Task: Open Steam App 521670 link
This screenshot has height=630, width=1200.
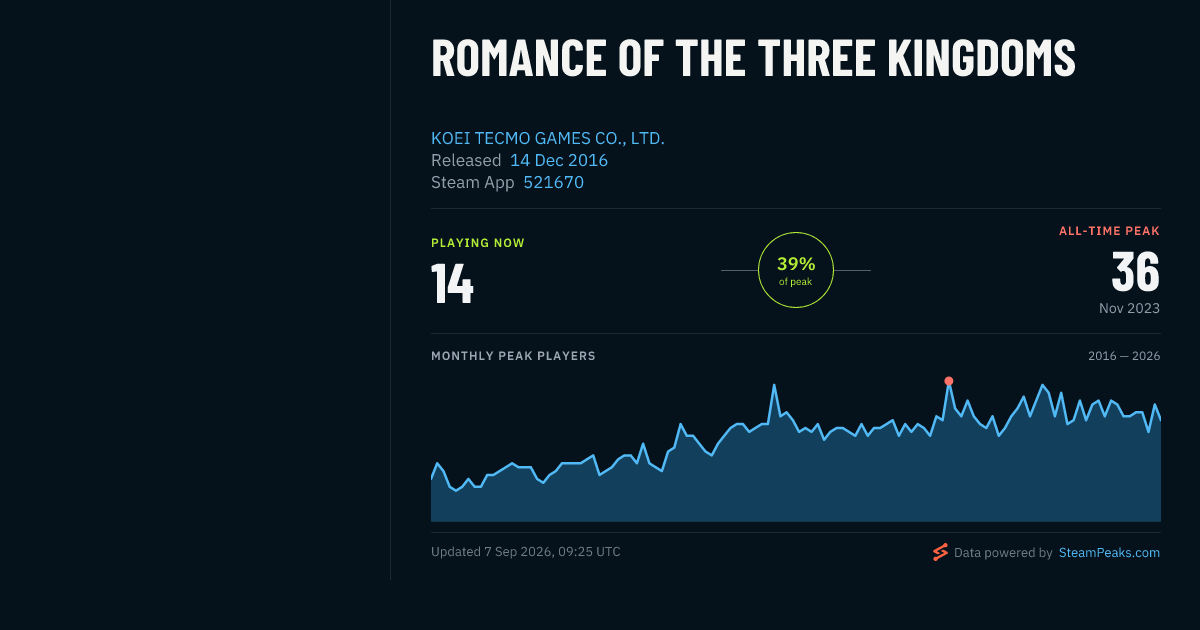Action: [x=553, y=182]
